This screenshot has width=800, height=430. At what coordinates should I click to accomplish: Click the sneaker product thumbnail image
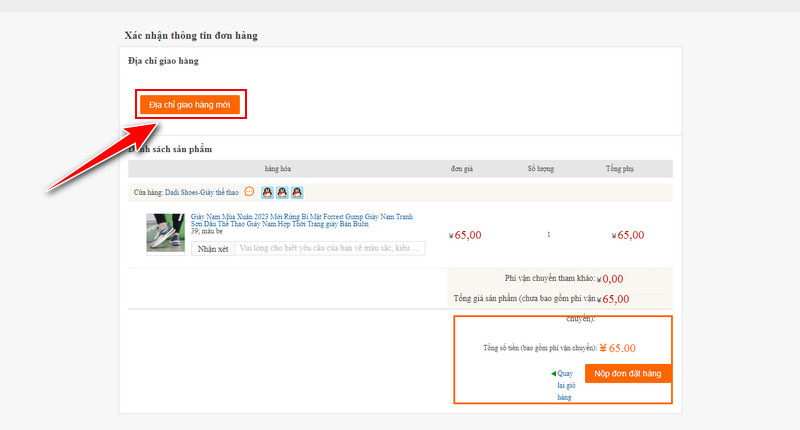tap(165, 233)
